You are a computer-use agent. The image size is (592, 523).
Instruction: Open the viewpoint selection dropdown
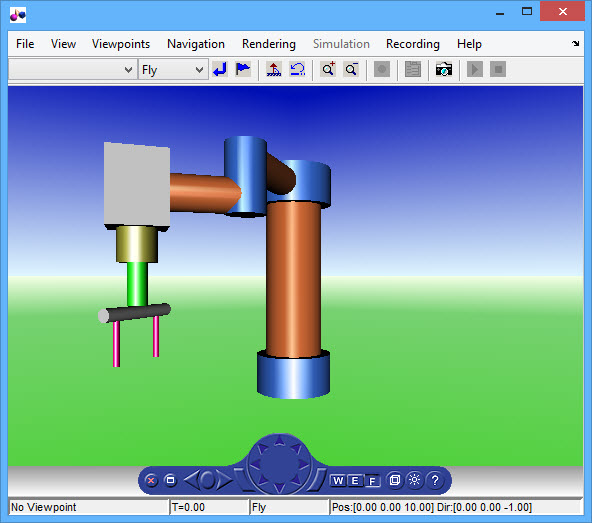point(72,69)
